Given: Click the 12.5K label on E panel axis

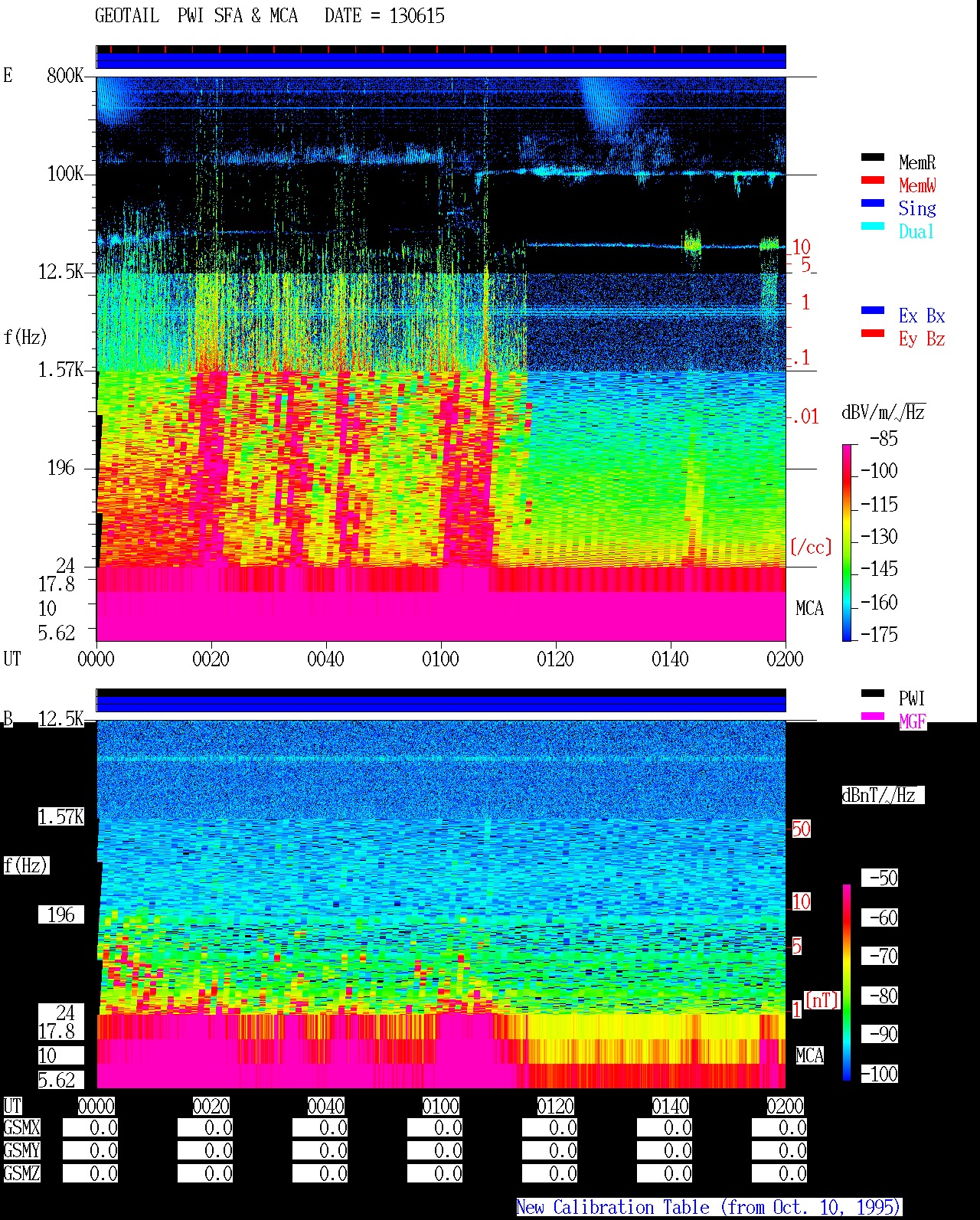Looking at the screenshot, I should click(x=60, y=271).
